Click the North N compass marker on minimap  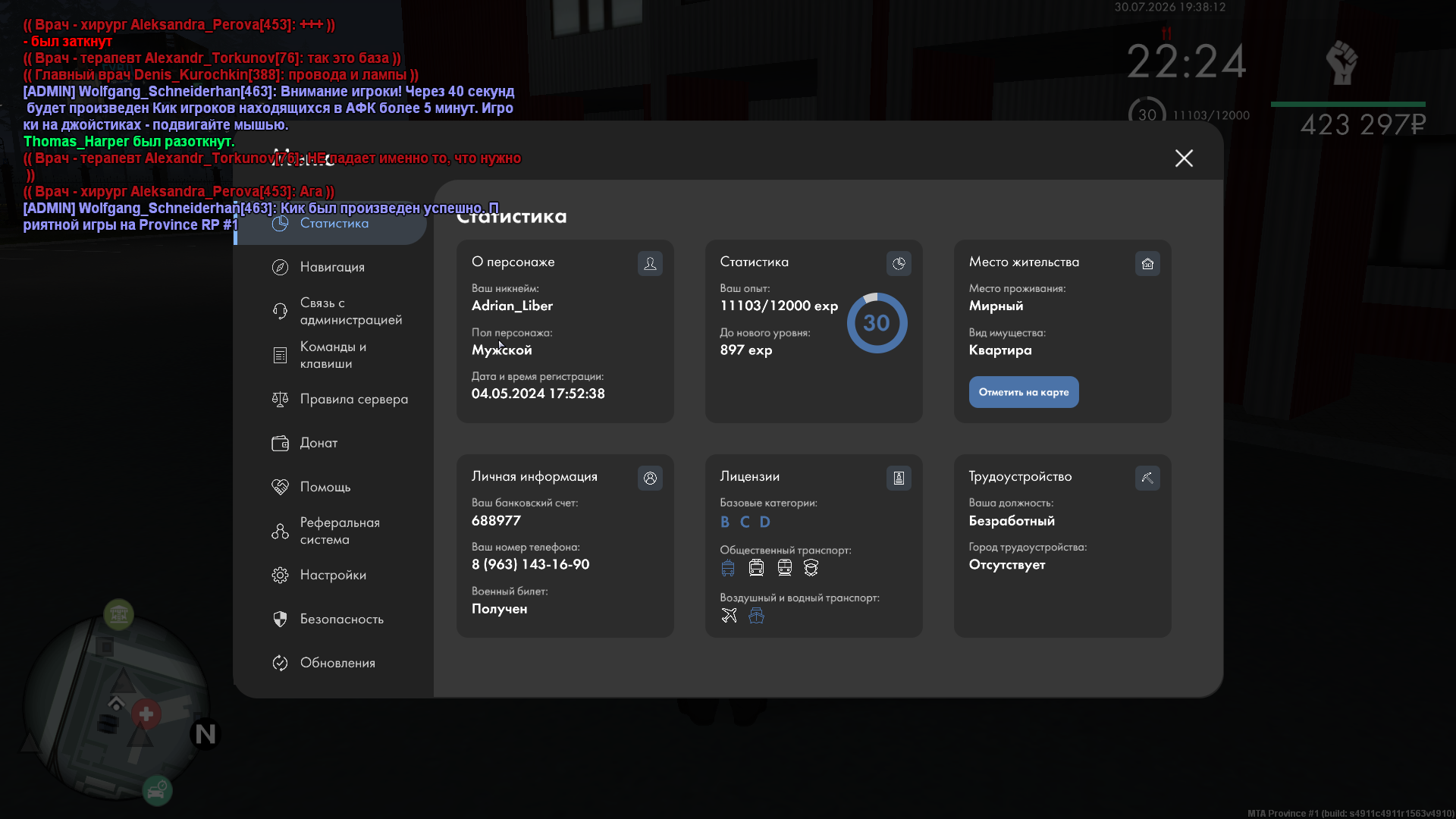205,733
